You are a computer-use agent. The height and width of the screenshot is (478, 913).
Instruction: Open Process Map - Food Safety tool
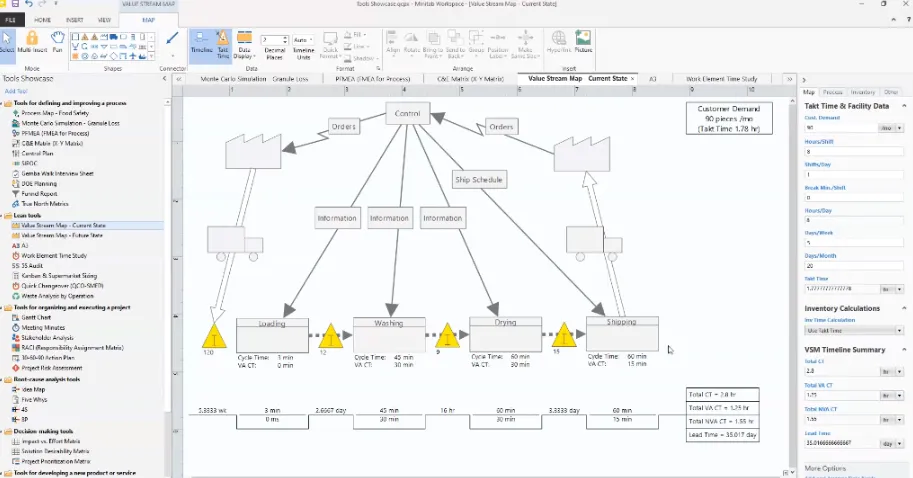(x=55, y=113)
